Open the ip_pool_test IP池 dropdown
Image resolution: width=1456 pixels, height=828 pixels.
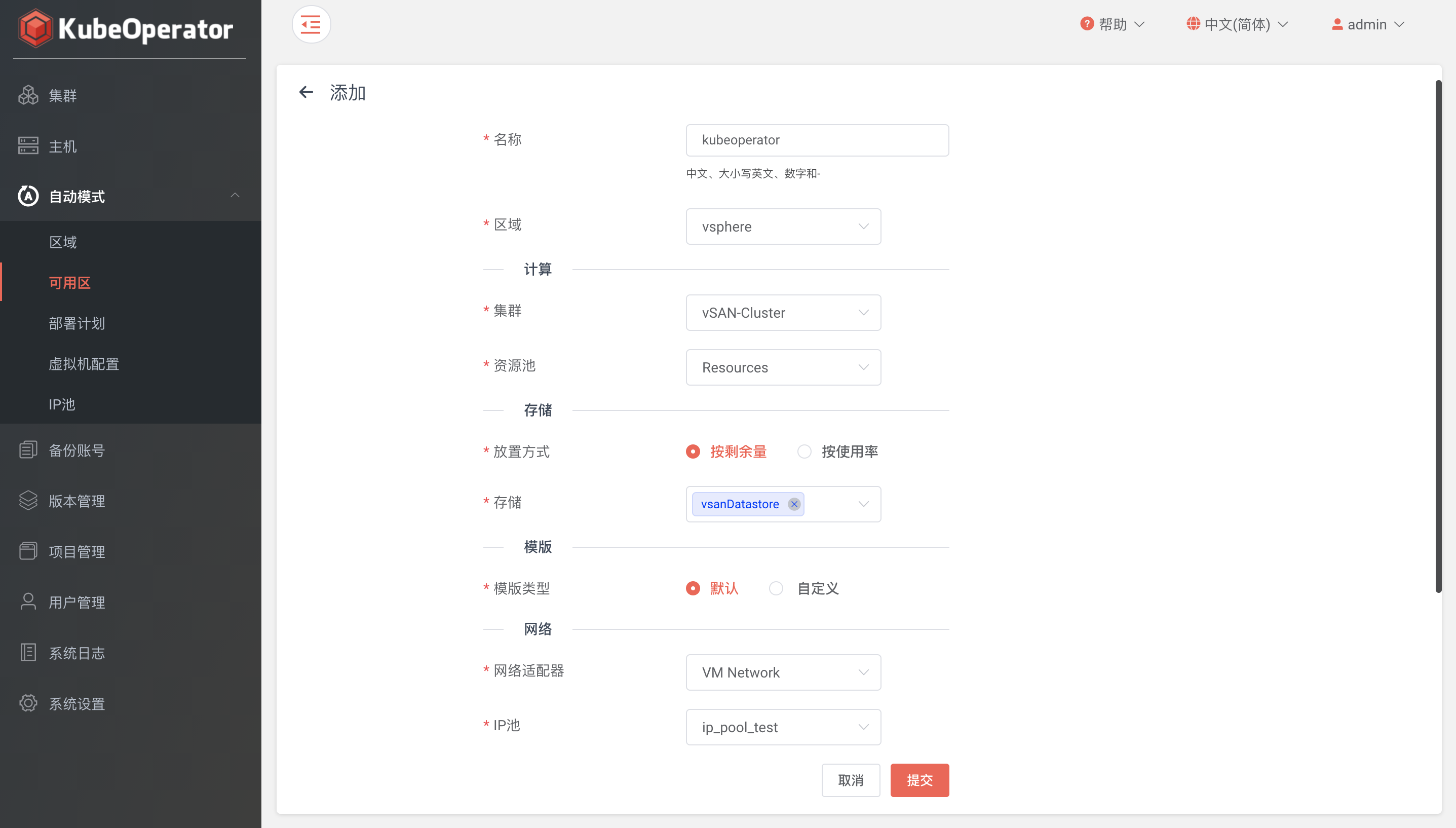point(783,727)
